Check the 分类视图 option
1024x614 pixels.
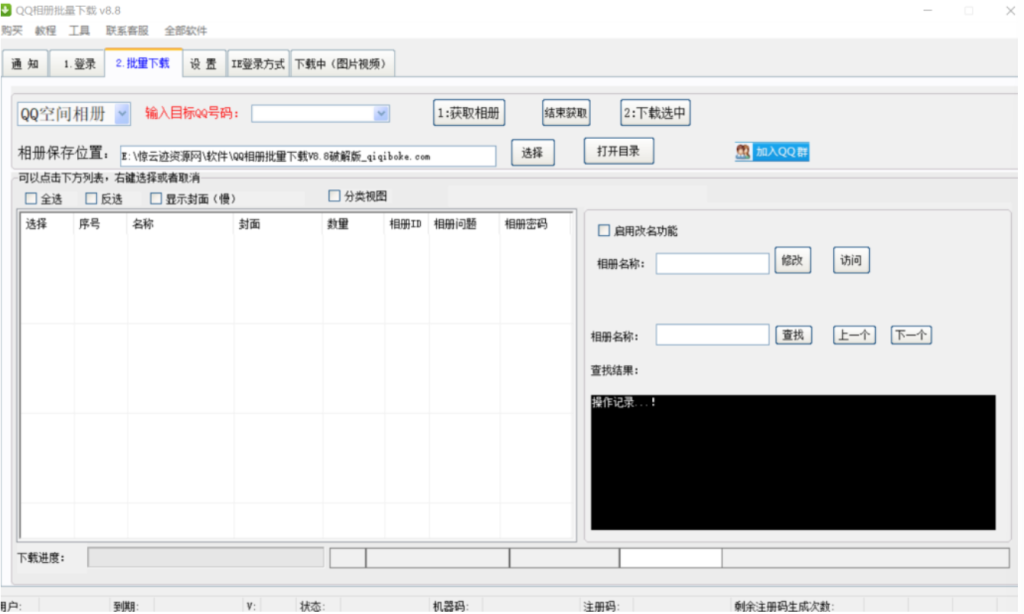pos(335,195)
